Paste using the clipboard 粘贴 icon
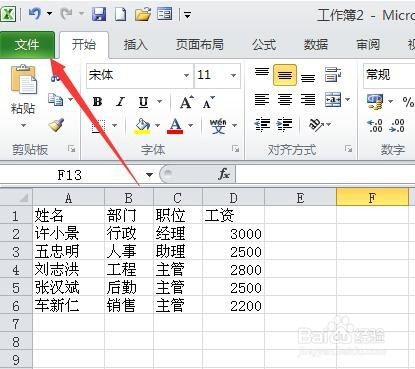The image size is (415, 369). 23,80
